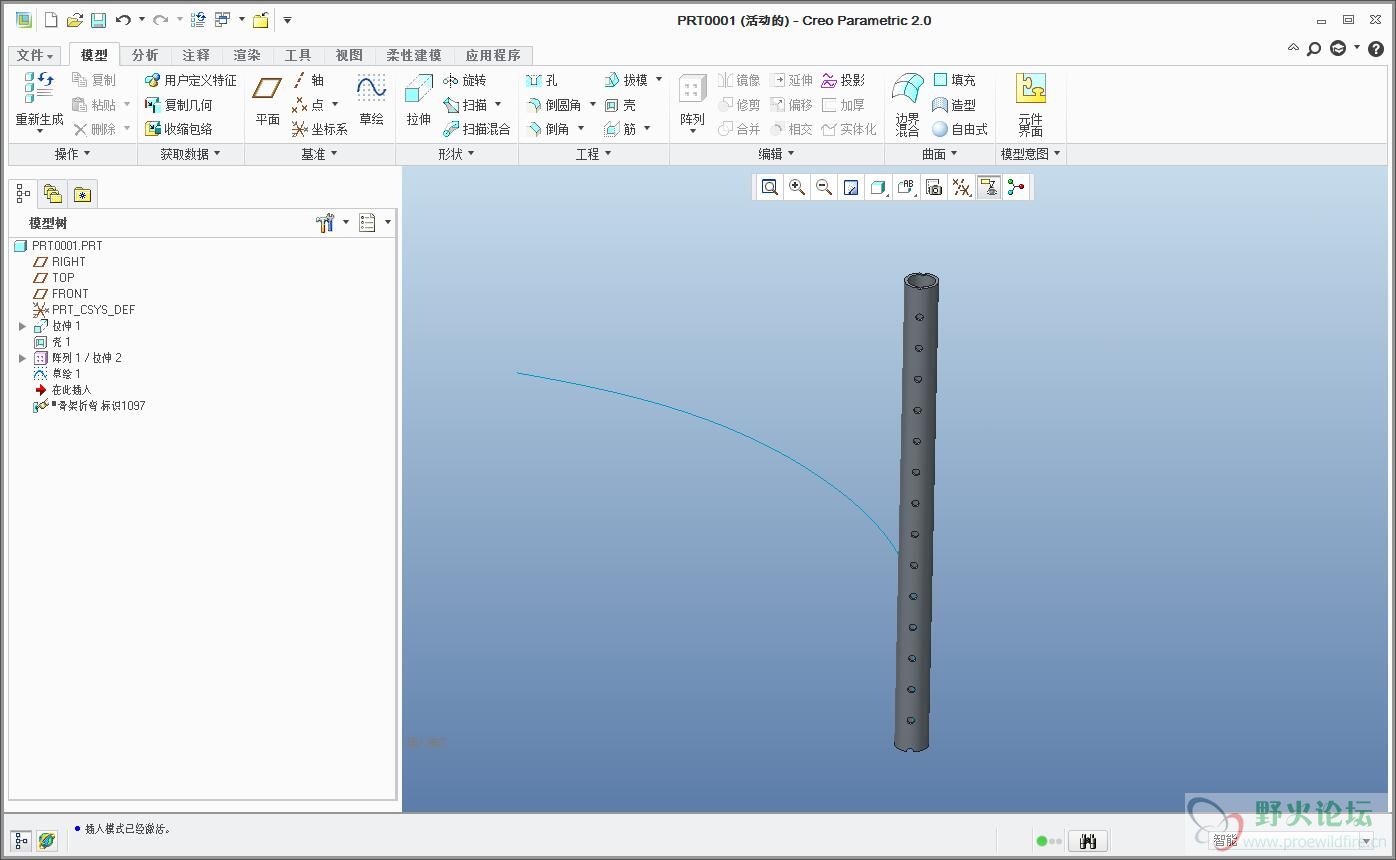Toggle datum display filters icon

click(x=961, y=187)
